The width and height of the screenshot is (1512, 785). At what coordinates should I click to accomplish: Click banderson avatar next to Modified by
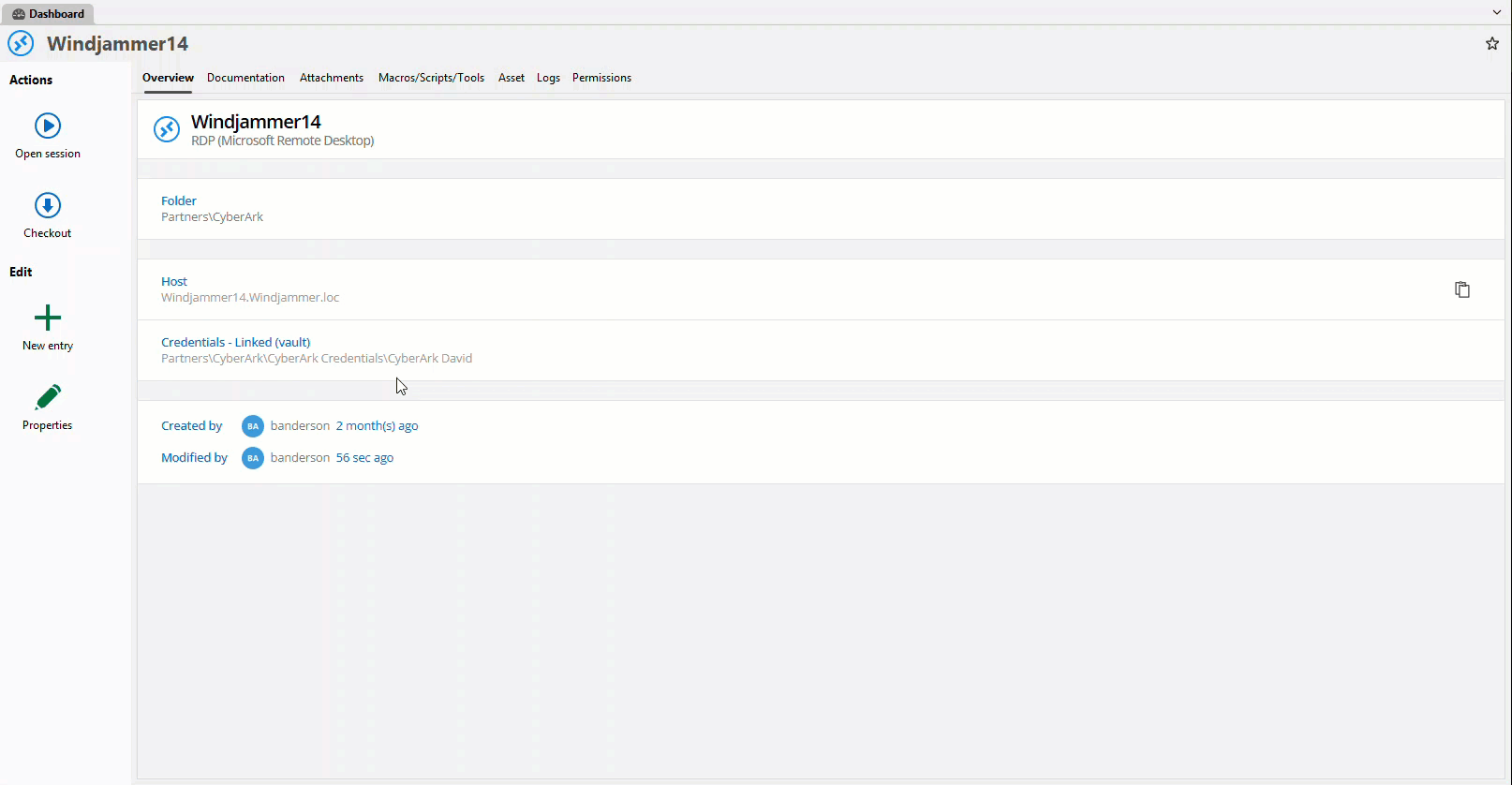tap(252, 458)
